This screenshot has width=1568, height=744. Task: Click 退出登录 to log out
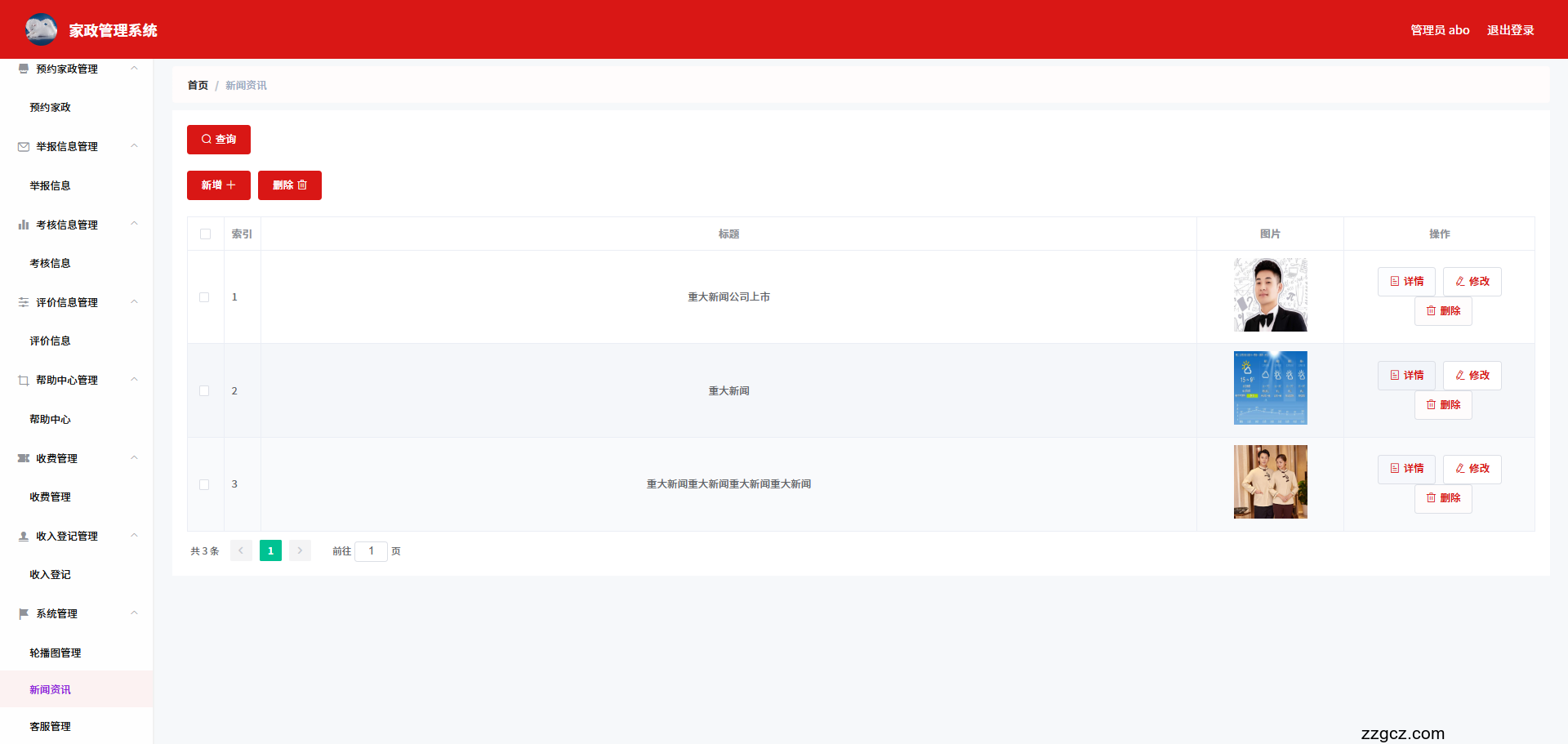pos(1510,30)
